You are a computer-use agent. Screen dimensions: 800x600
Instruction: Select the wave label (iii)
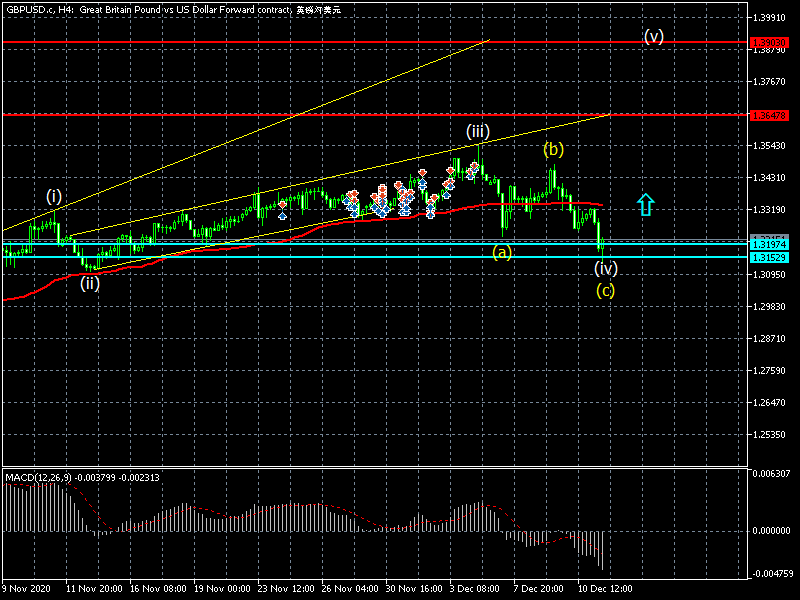[x=478, y=131]
